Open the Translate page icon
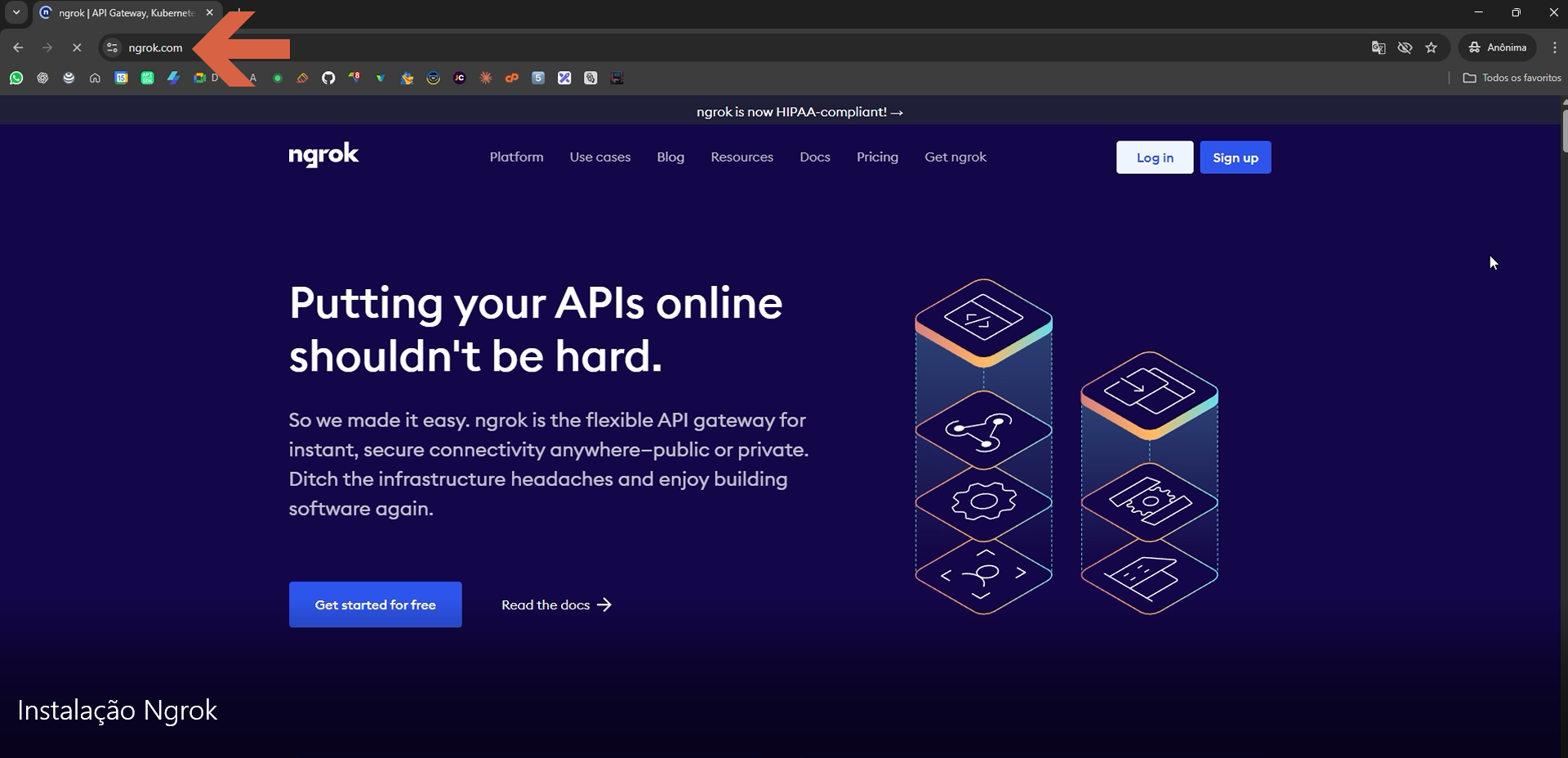Viewport: 1568px width, 758px height. (x=1379, y=47)
